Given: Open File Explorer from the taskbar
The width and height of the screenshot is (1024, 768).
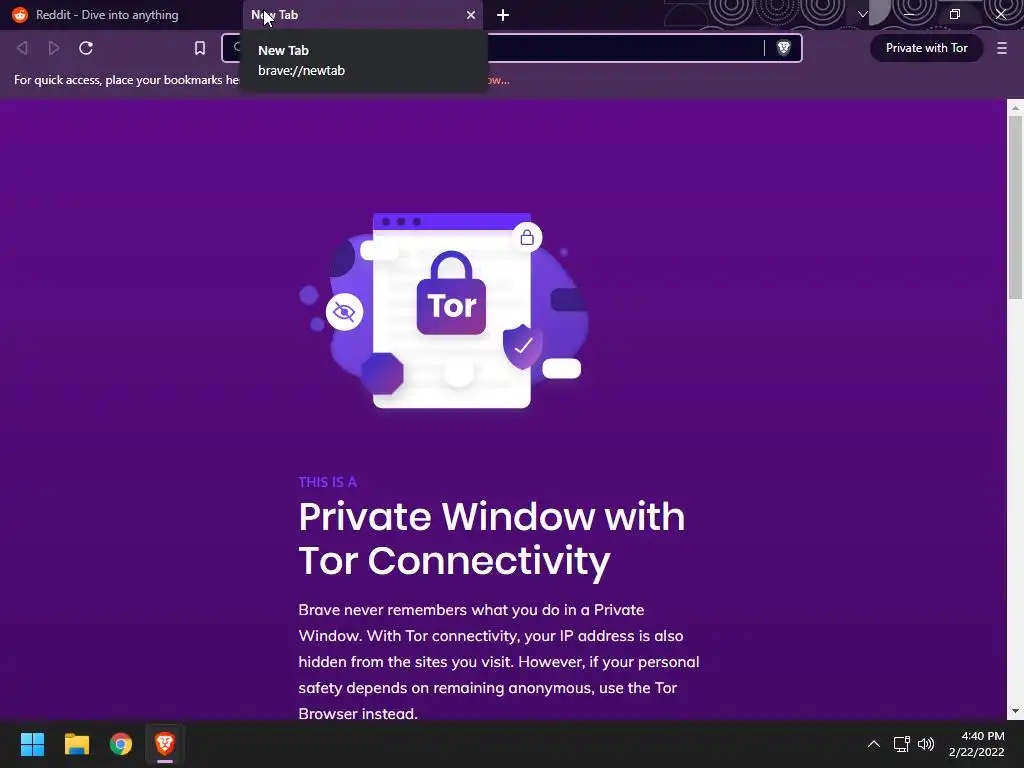Looking at the screenshot, I should (x=76, y=744).
